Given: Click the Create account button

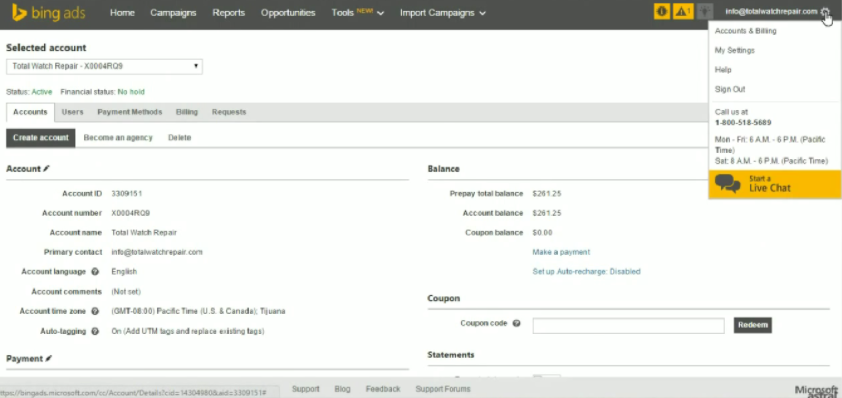Looking at the screenshot, I should tap(41, 138).
